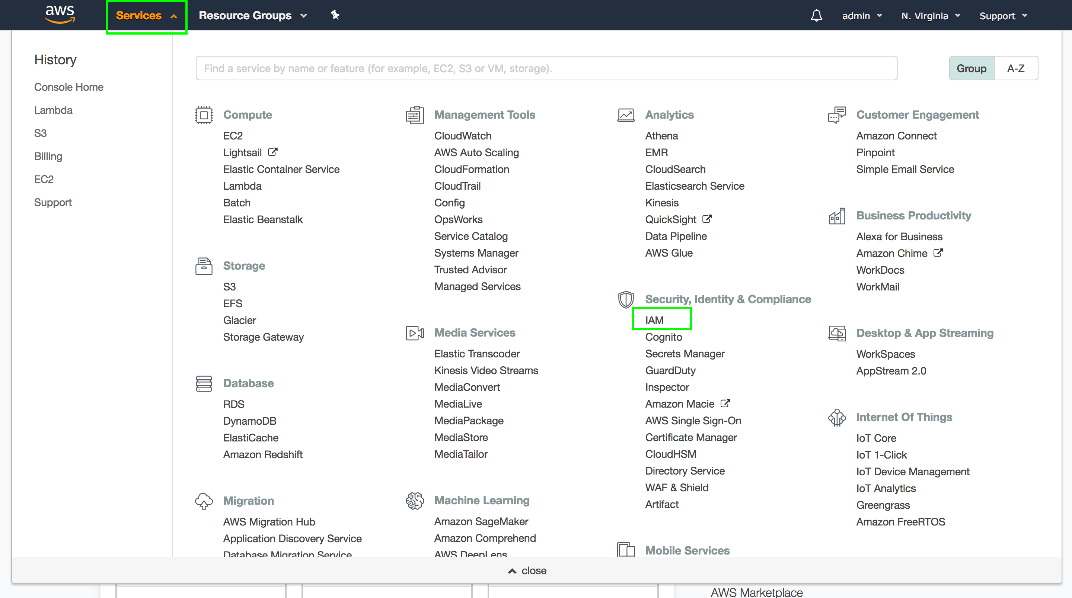The width and height of the screenshot is (1072, 598).
Task: Open Lambda from History list
Action: [x=53, y=110]
